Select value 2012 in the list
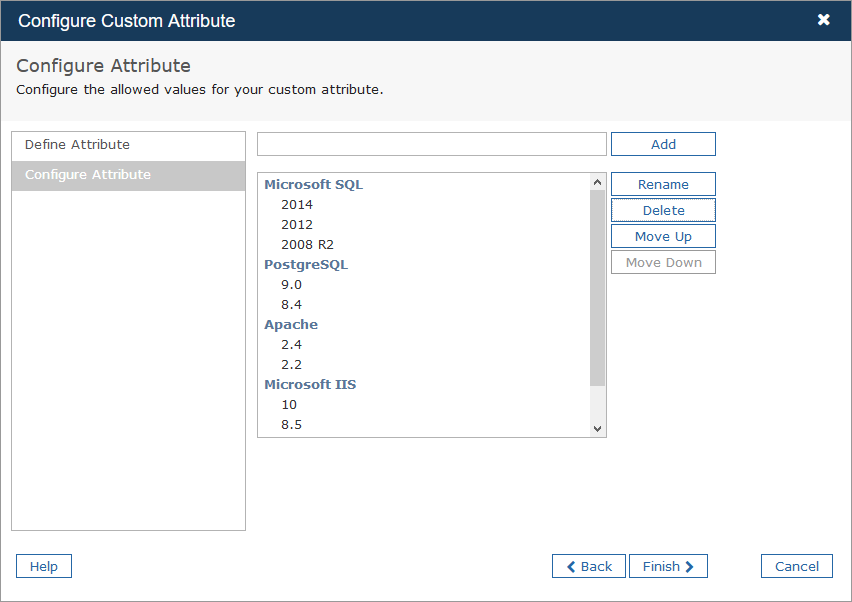The height and width of the screenshot is (602, 852). [x=297, y=225]
